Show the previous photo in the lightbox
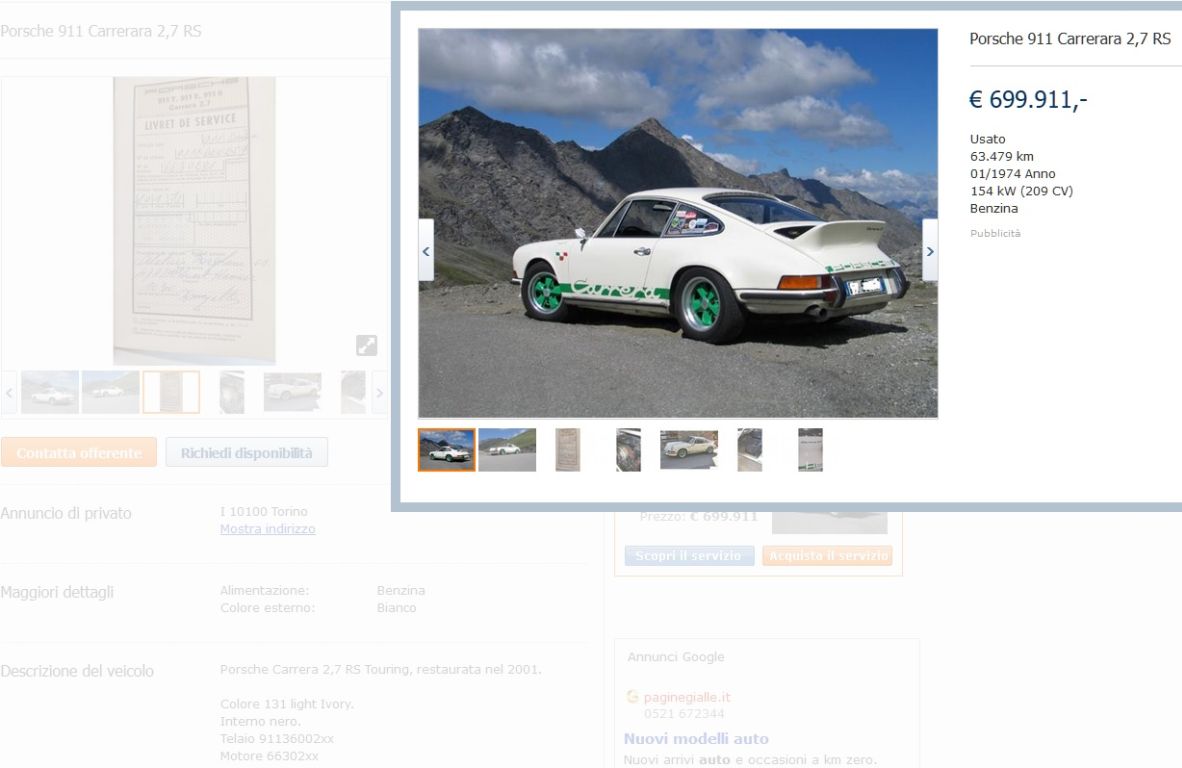Viewport: 1182px width, 768px height. click(x=426, y=250)
